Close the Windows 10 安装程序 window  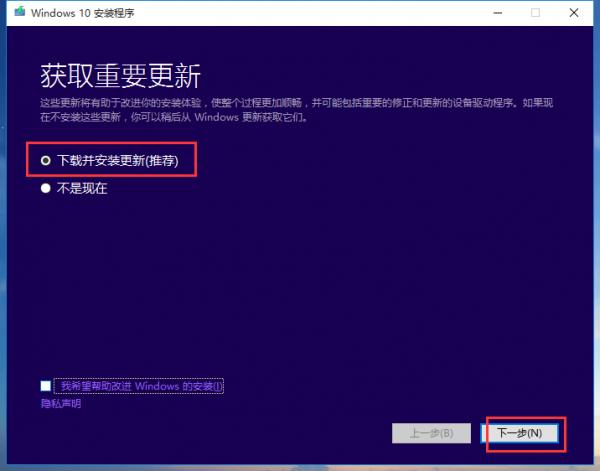574,13
